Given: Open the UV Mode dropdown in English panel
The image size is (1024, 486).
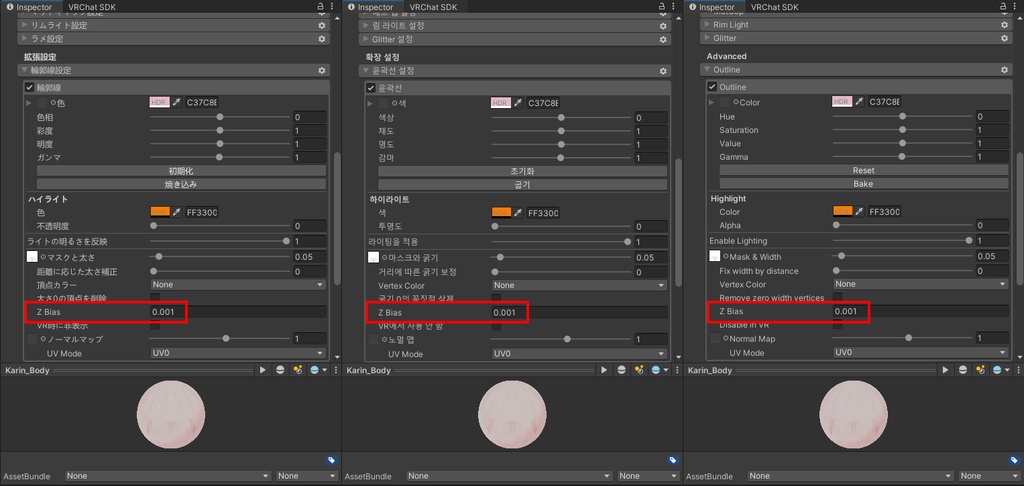Looking at the screenshot, I should click(x=921, y=353).
